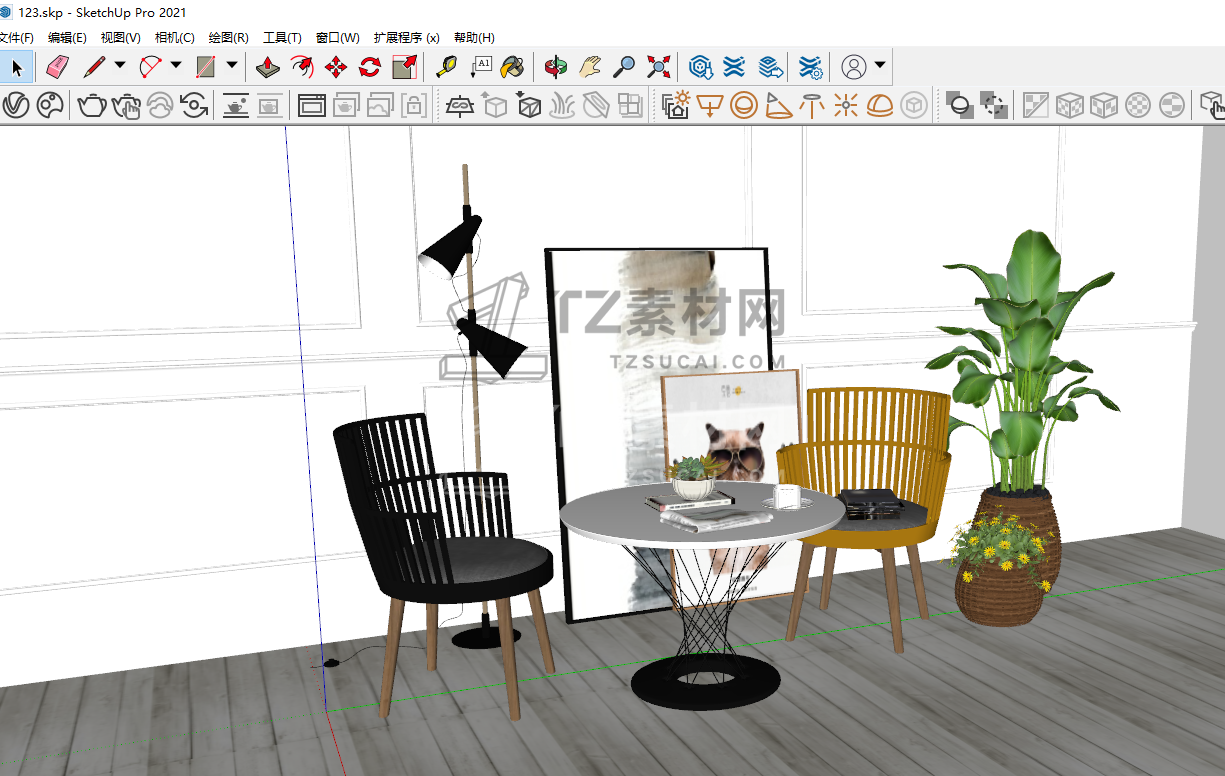Select the Arc tool
The width and height of the screenshot is (1225, 776).
click(151, 67)
